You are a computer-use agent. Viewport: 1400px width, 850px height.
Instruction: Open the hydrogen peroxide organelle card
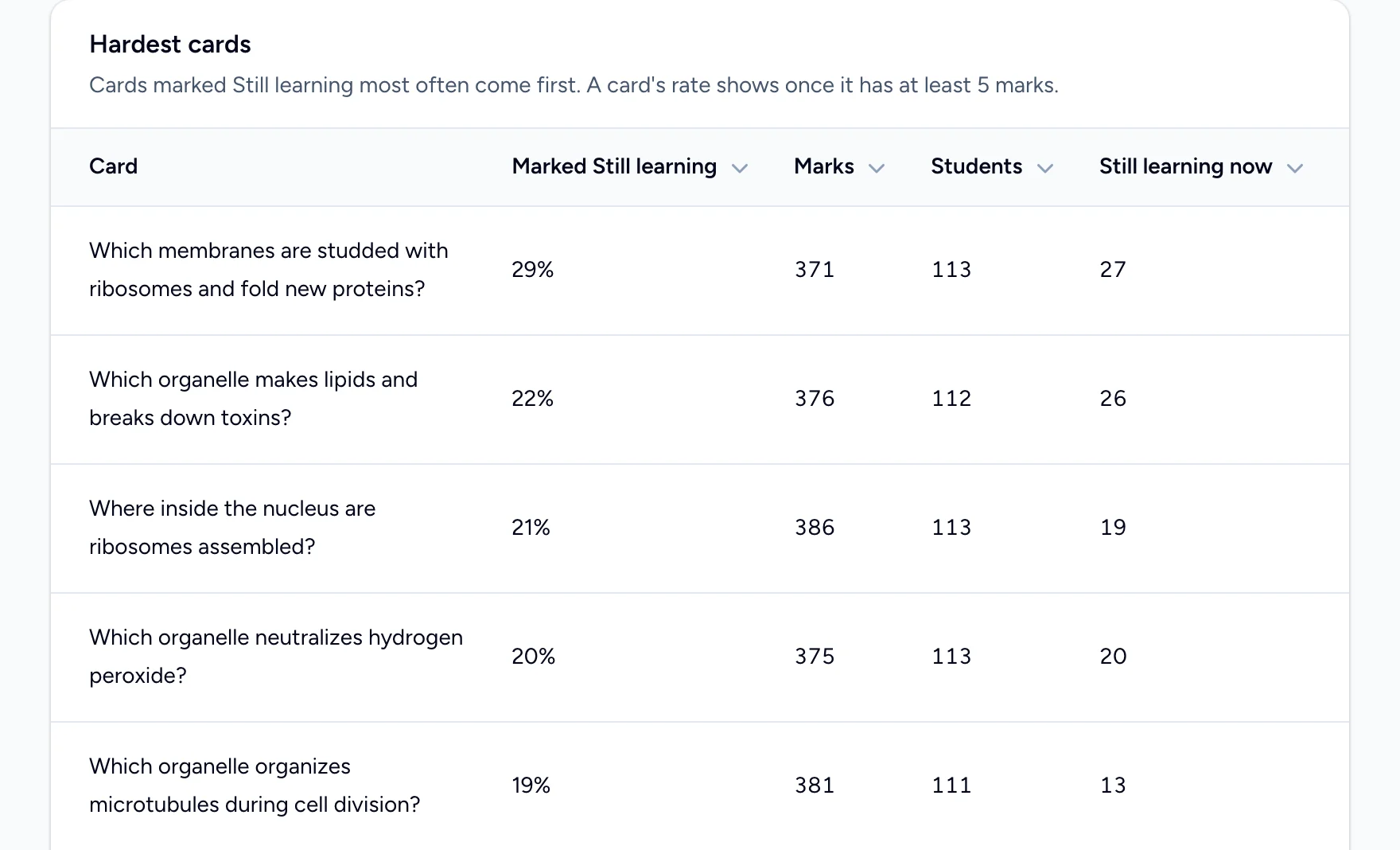coord(276,657)
